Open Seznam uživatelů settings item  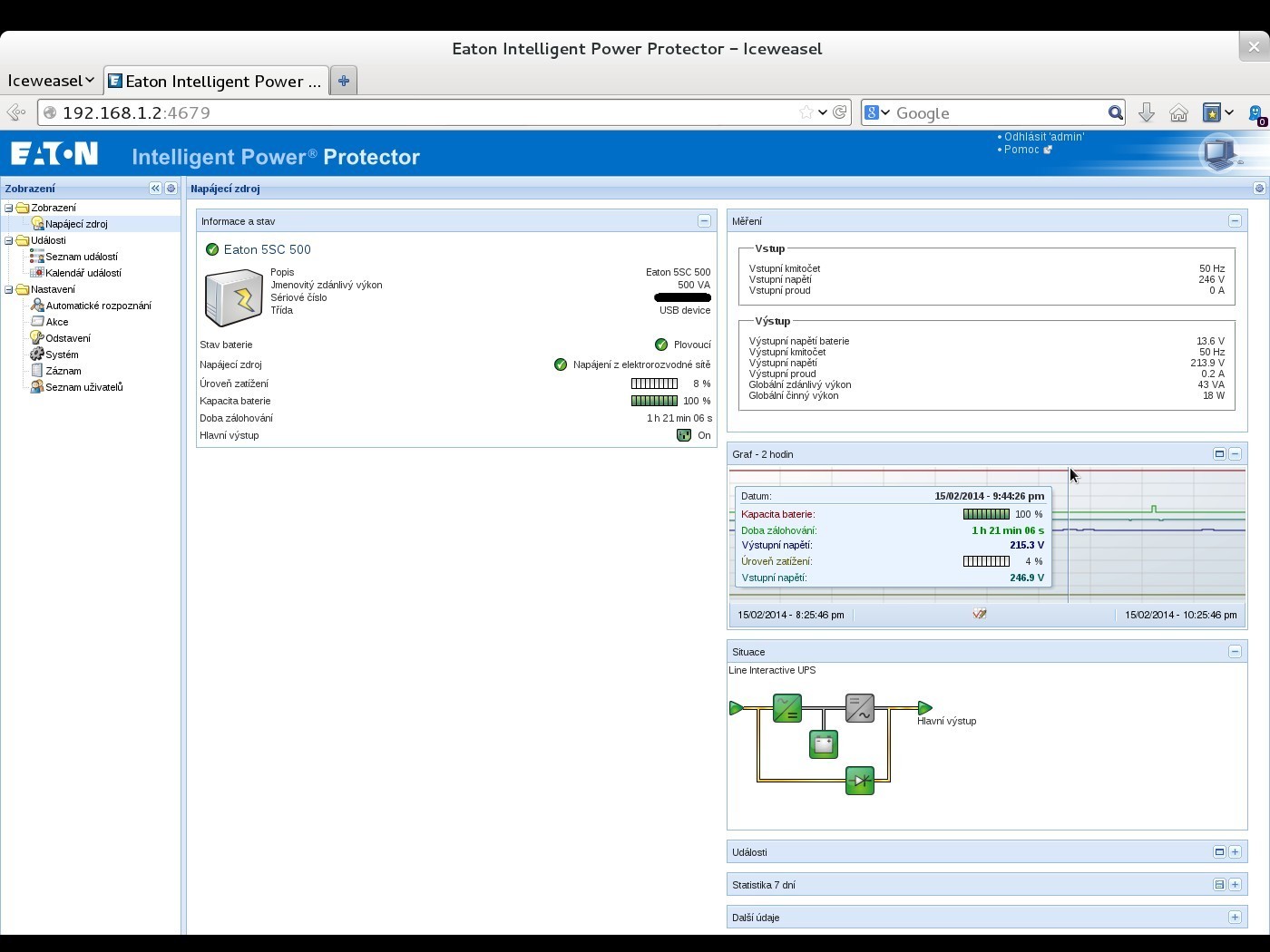(x=84, y=387)
